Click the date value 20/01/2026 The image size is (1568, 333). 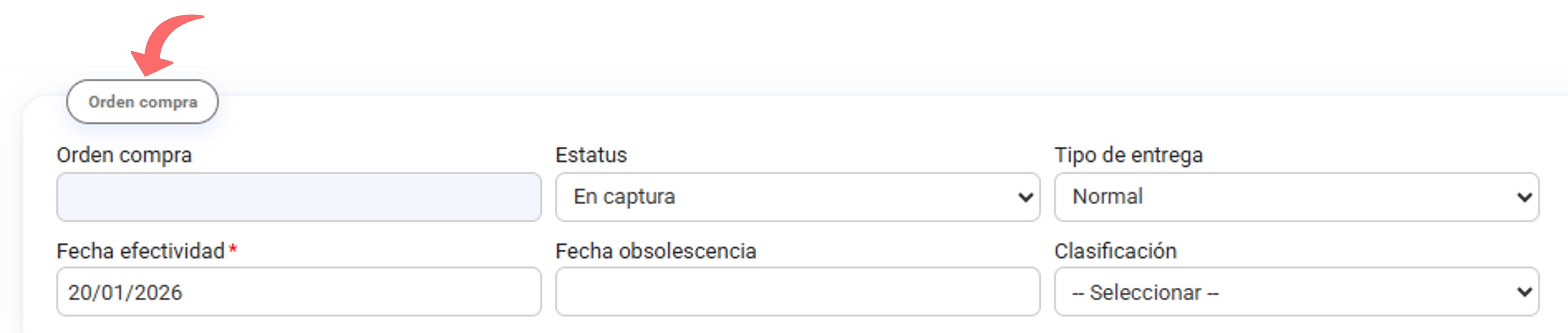tap(125, 292)
